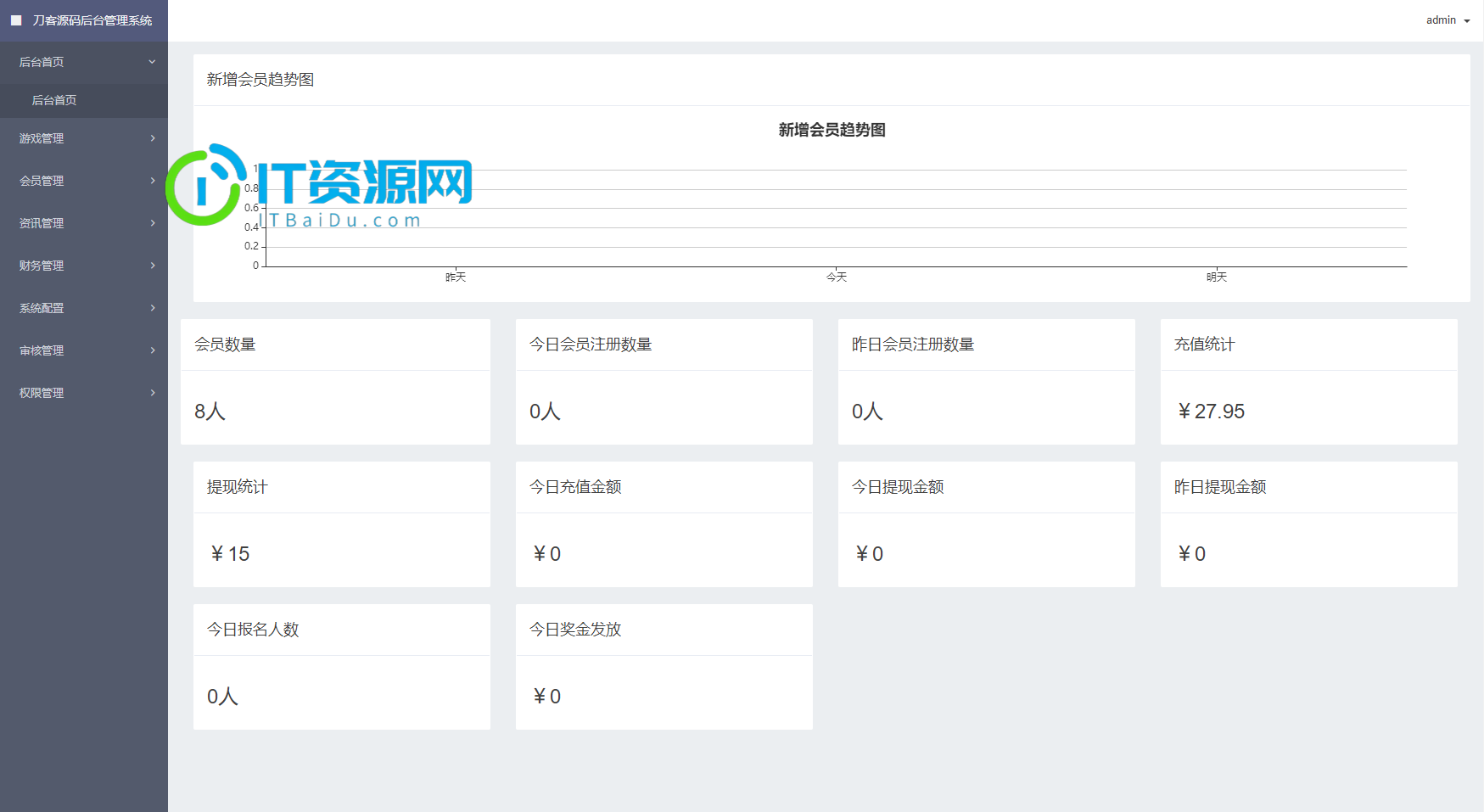Click the 昨天 axis label on chart

pos(456,277)
